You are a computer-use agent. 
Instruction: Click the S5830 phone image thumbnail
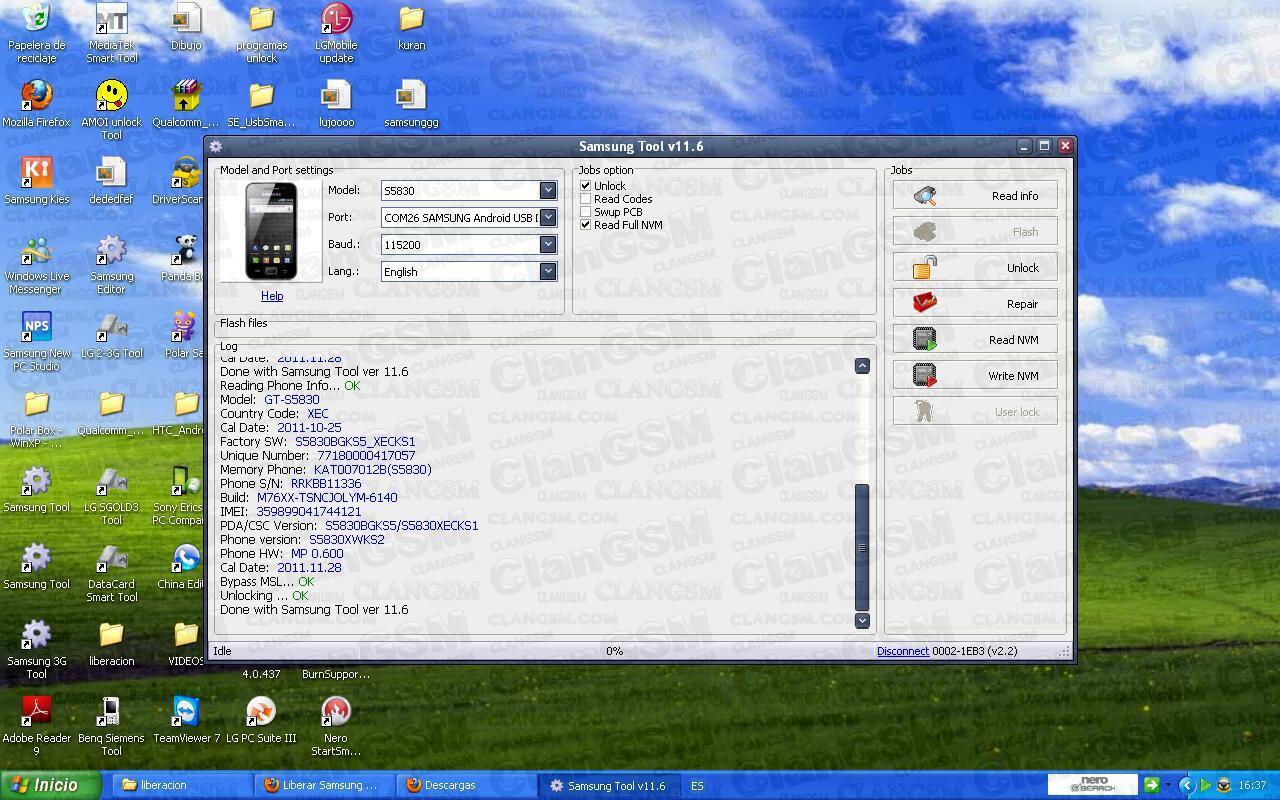[271, 231]
